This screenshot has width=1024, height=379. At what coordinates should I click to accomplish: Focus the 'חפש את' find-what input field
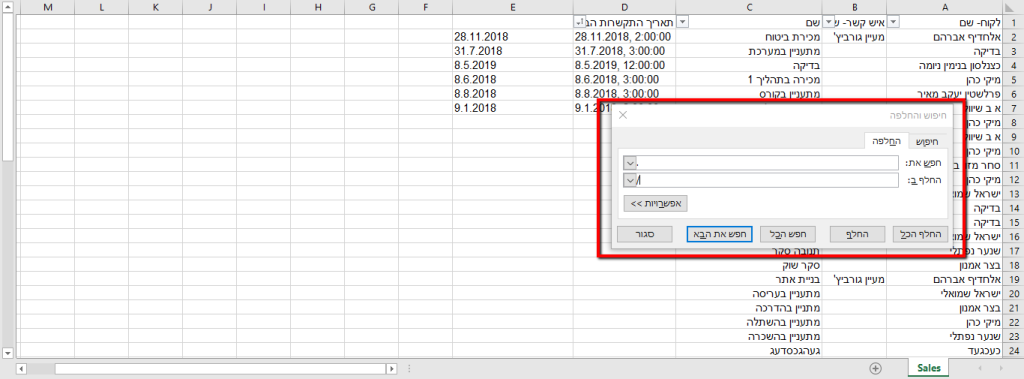[767, 162]
